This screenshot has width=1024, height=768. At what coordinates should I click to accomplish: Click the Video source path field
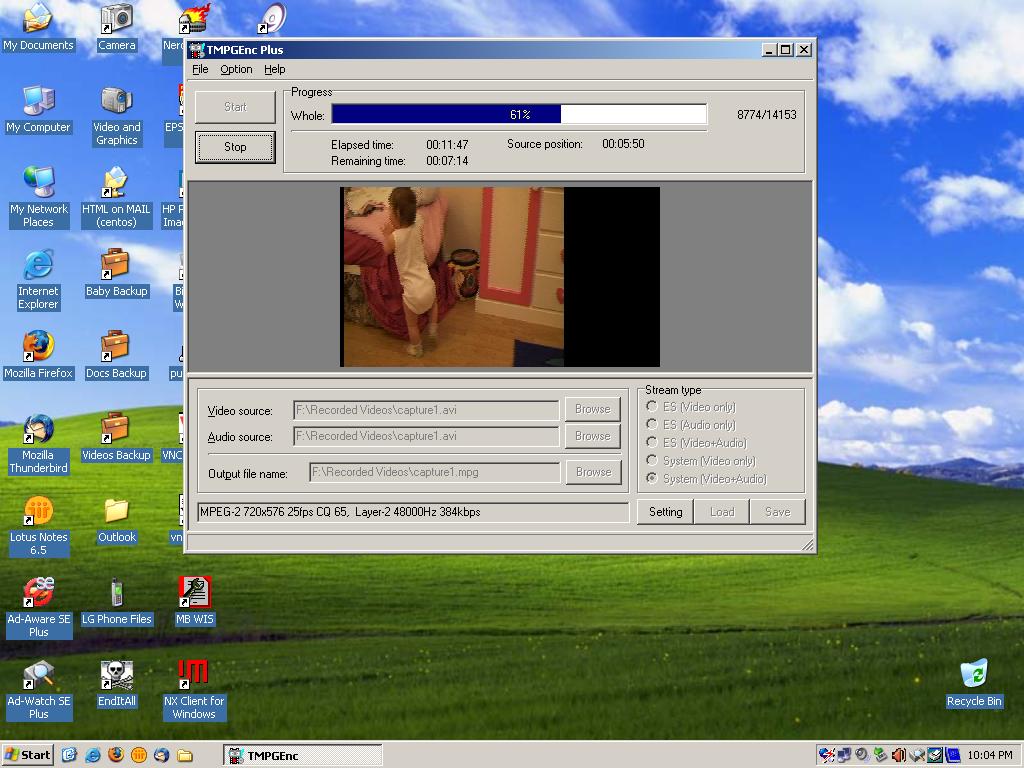click(426, 410)
